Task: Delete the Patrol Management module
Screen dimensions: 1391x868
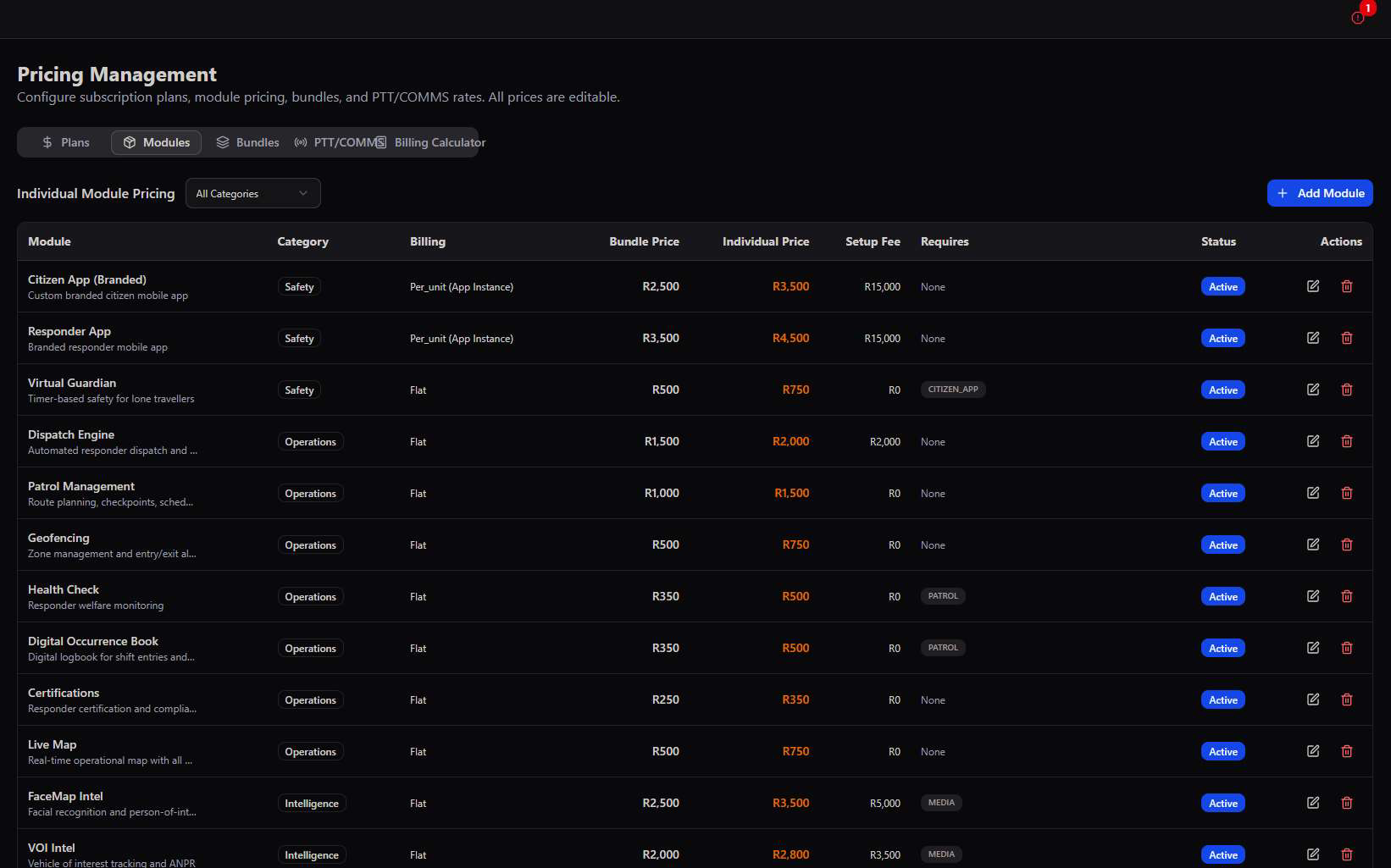Action: pos(1347,493)
